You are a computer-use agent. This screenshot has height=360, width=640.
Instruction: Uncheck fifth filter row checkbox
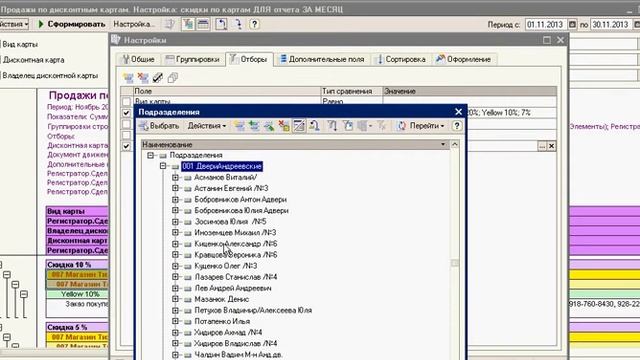[x=127, y=146]
